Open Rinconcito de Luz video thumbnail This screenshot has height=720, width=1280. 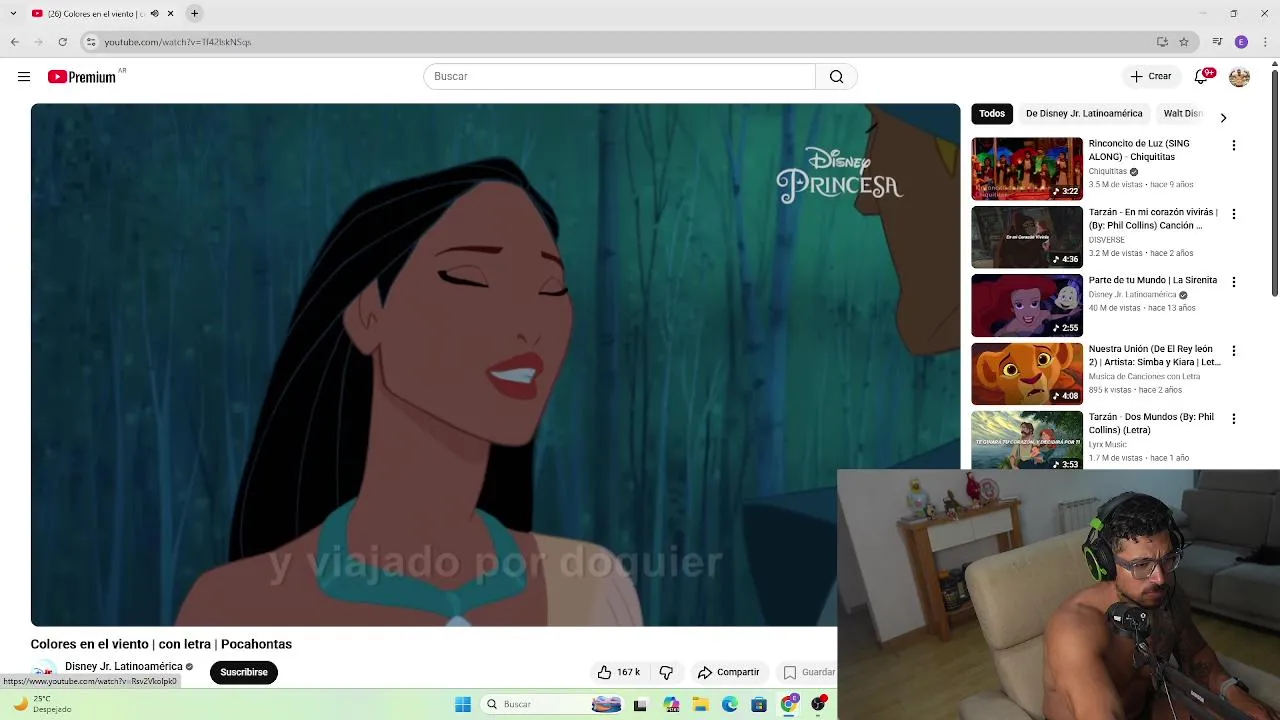1027,168
